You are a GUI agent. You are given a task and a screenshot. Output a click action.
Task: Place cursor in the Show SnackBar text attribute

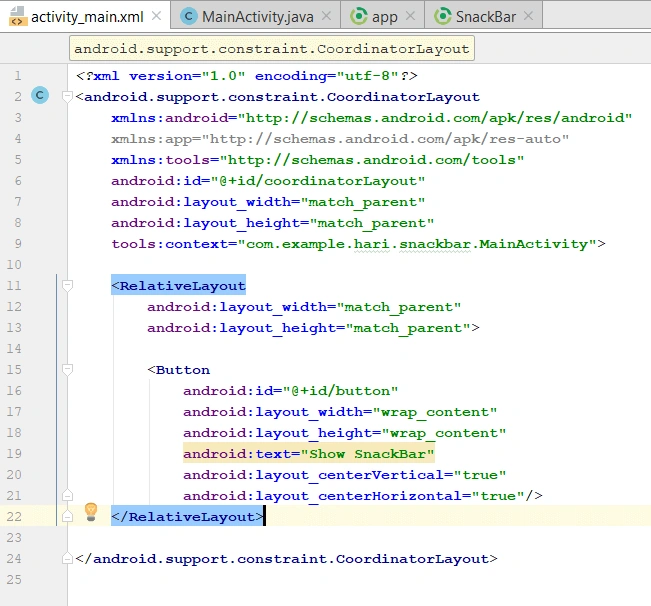click(x=308, y=454)
